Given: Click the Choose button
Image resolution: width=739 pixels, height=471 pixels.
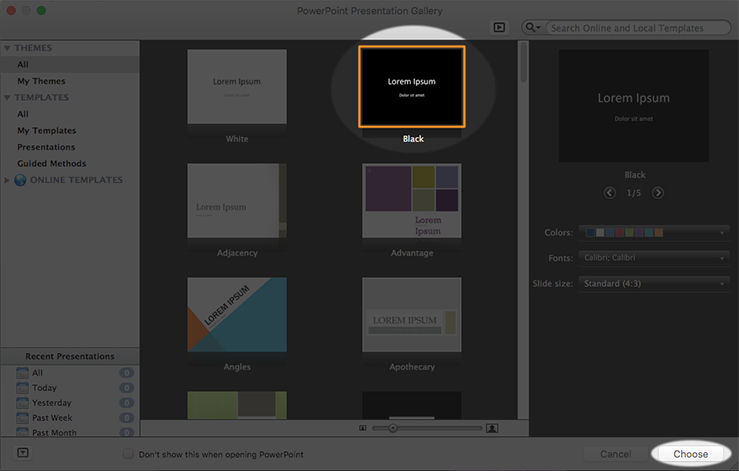Looking at the screenshot, I should coord(690,454).
